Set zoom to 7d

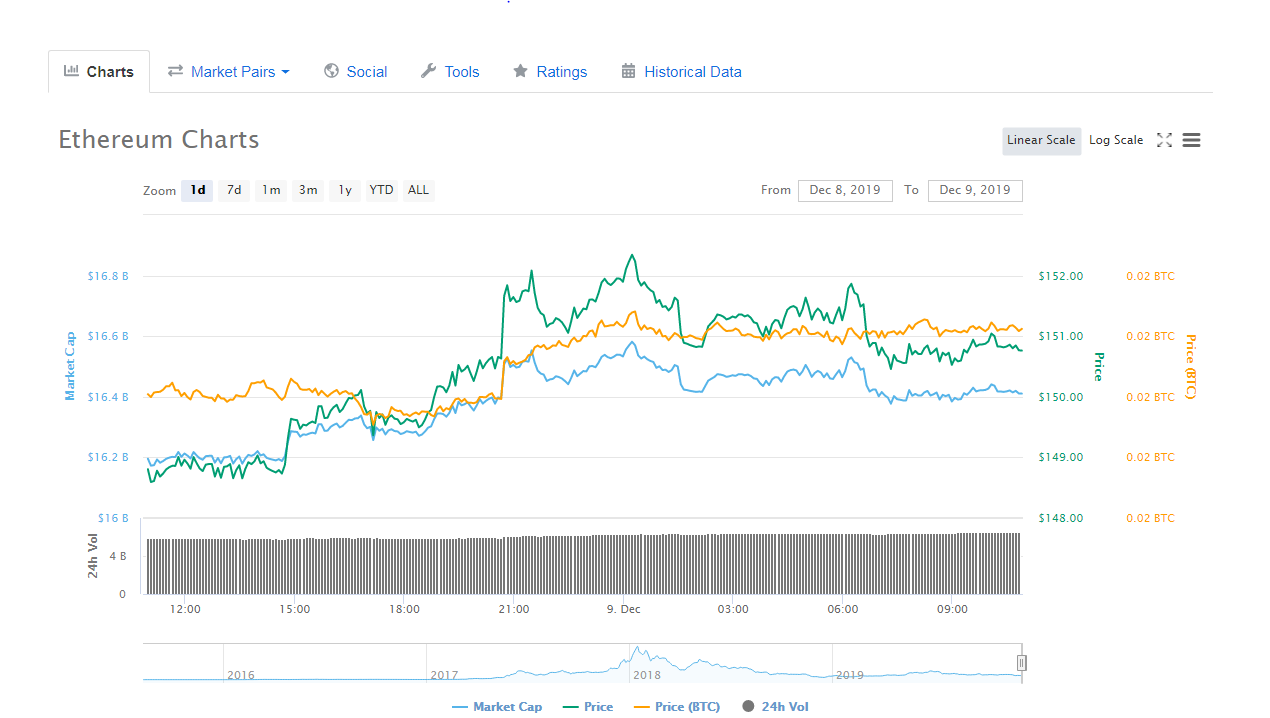[x=234, y=190]
